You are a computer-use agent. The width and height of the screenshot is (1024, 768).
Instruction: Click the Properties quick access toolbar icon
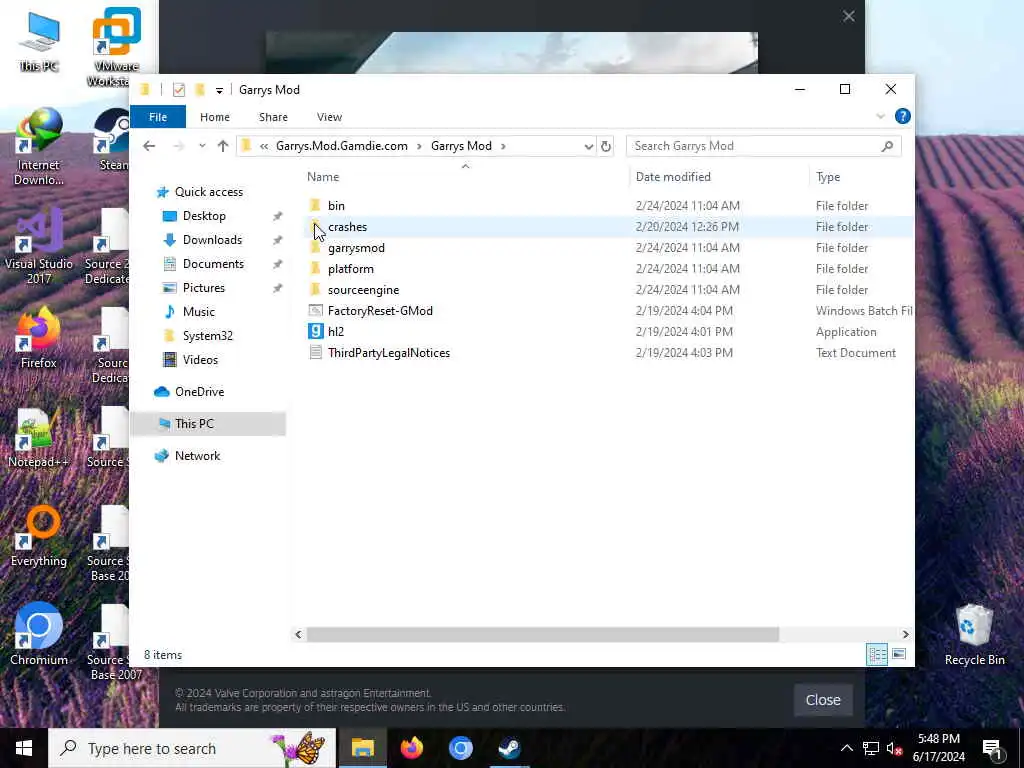(178, 89)
